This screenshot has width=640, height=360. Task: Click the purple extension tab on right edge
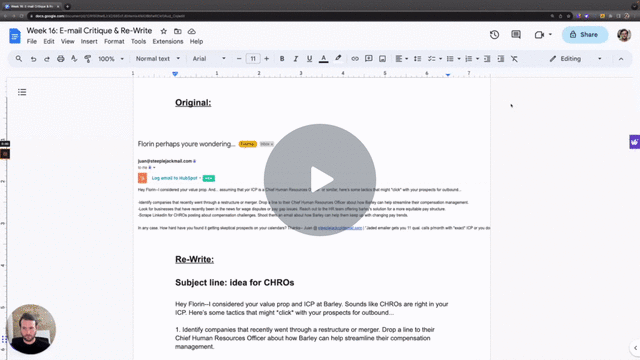(x=635, y=142)
